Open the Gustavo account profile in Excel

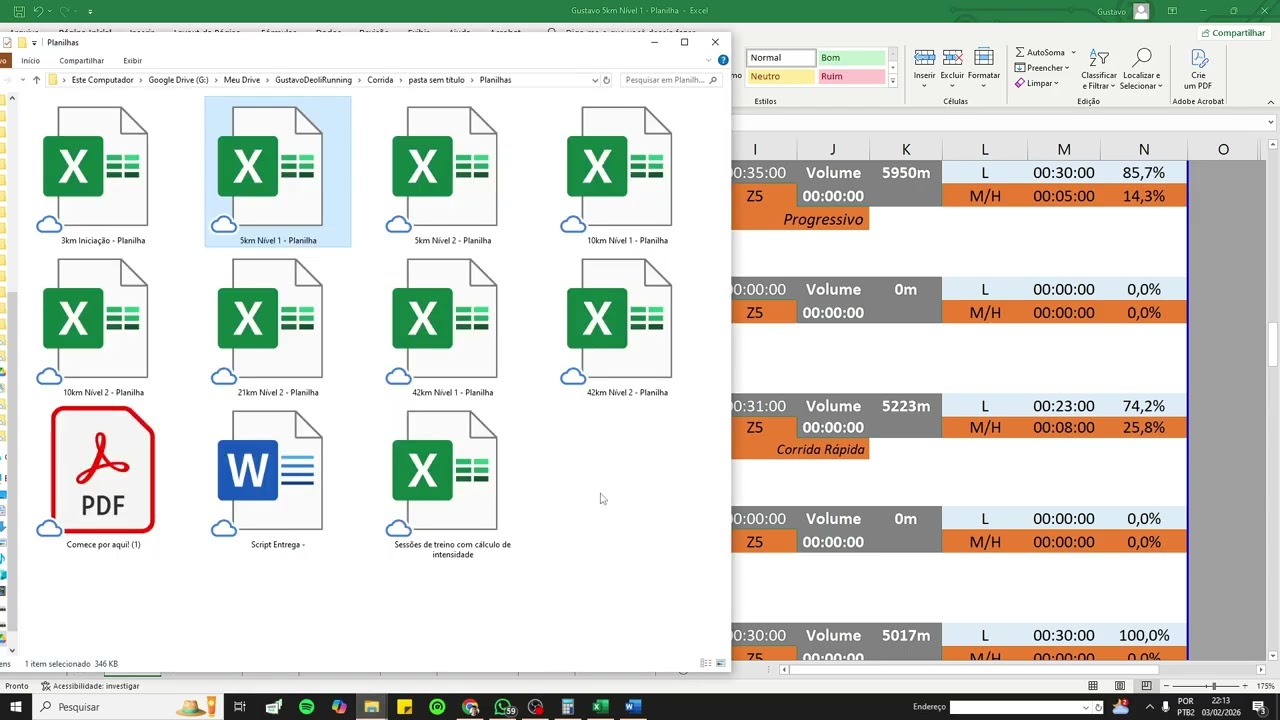pyautogui.click(x=1122, y=11)
